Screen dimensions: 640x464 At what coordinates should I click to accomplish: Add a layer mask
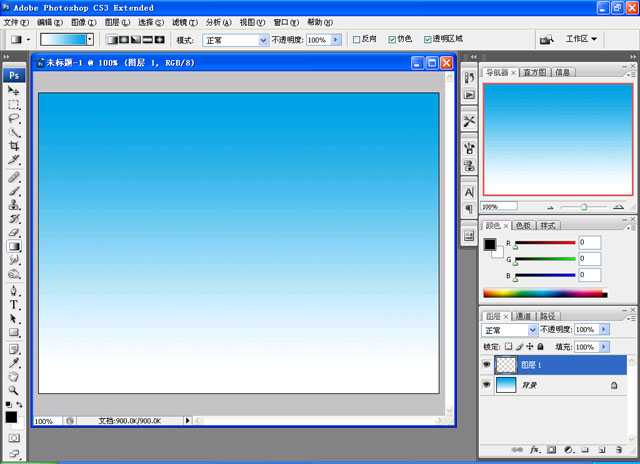tap(552, 450)
